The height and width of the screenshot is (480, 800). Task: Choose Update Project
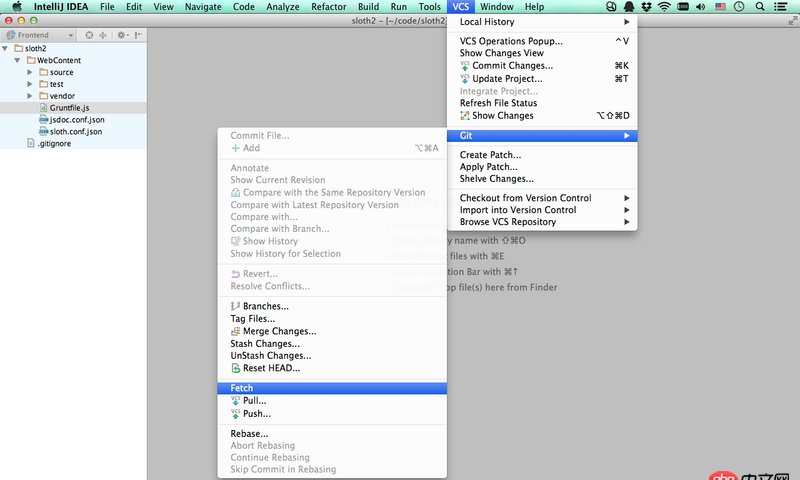pyautogui.click(x=542, y=79)
